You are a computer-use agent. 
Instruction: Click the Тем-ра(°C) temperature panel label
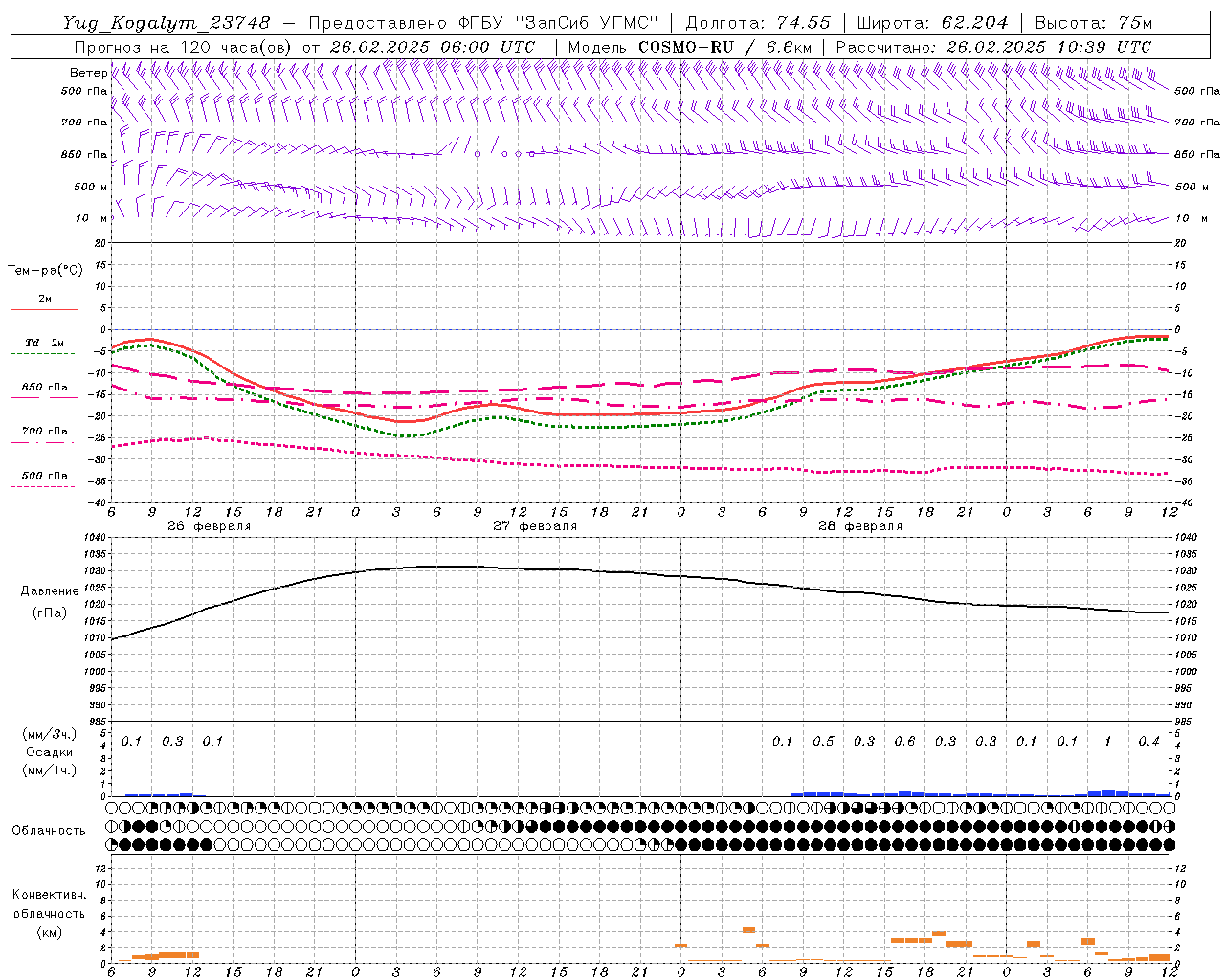[45, 271]
